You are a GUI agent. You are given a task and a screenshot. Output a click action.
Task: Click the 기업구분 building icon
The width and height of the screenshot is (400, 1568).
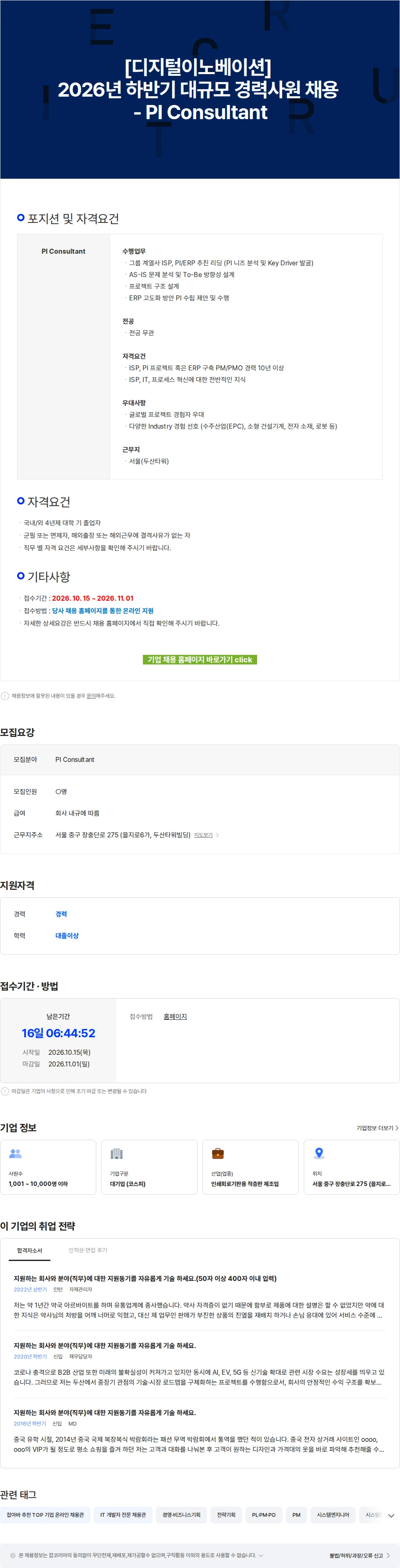click(x=116, y=1154)
